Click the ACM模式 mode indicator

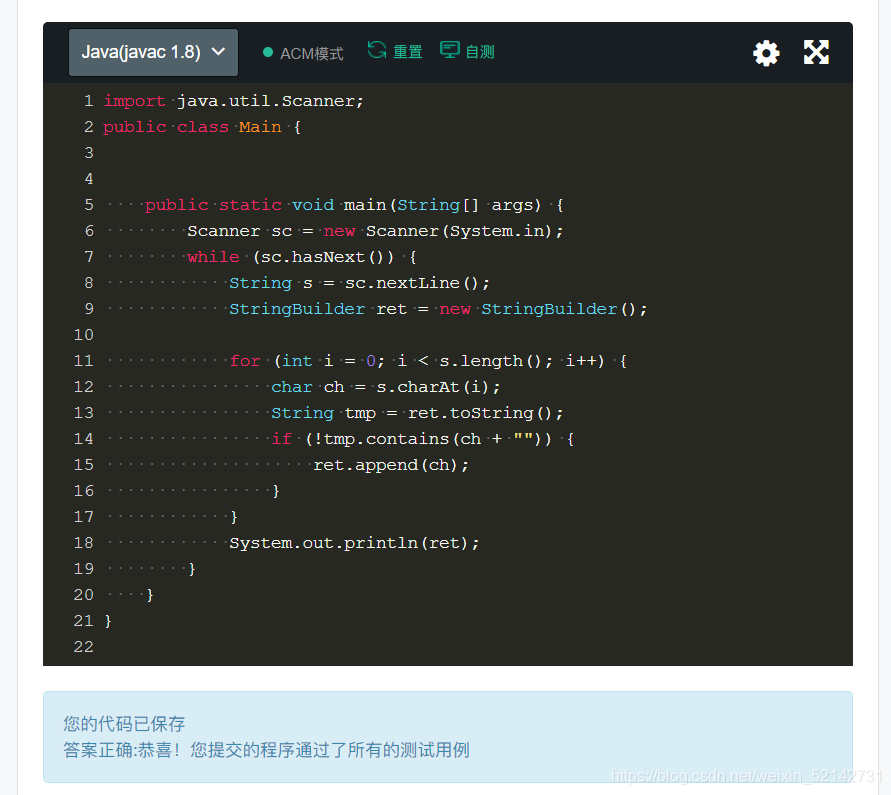[x=303, y=53]
